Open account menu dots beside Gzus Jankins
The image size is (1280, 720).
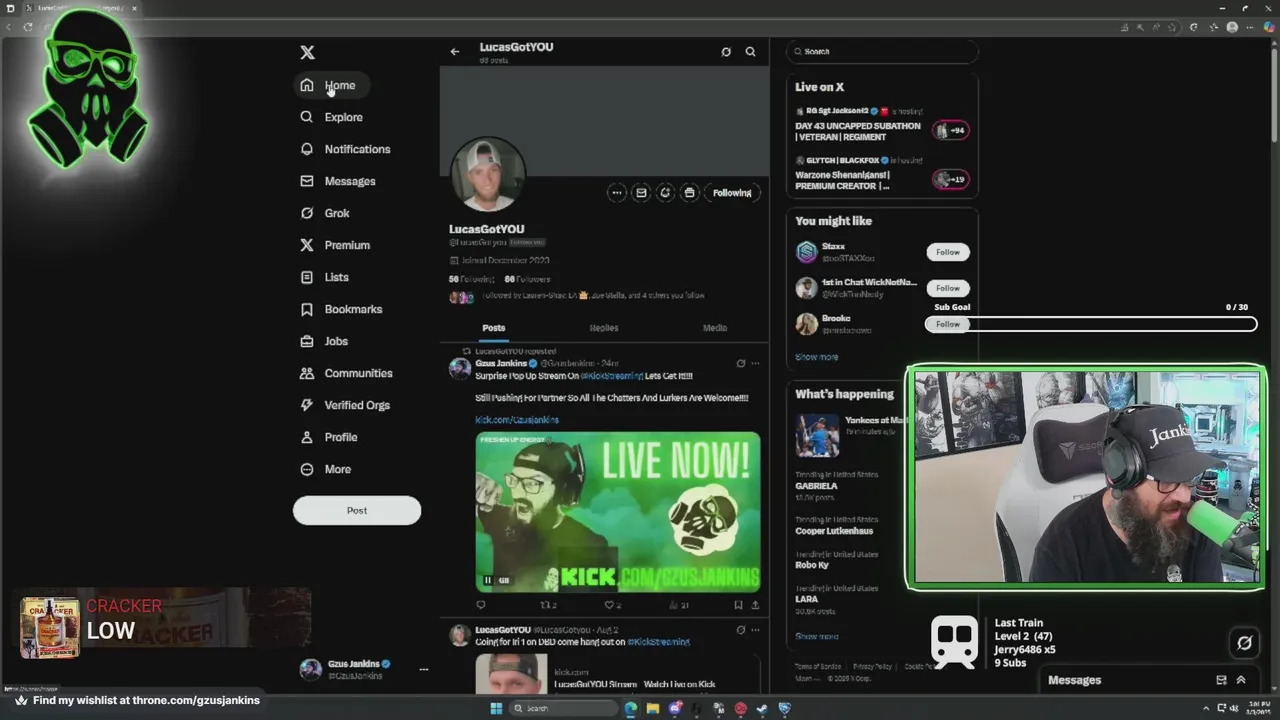tap(423, 669)
